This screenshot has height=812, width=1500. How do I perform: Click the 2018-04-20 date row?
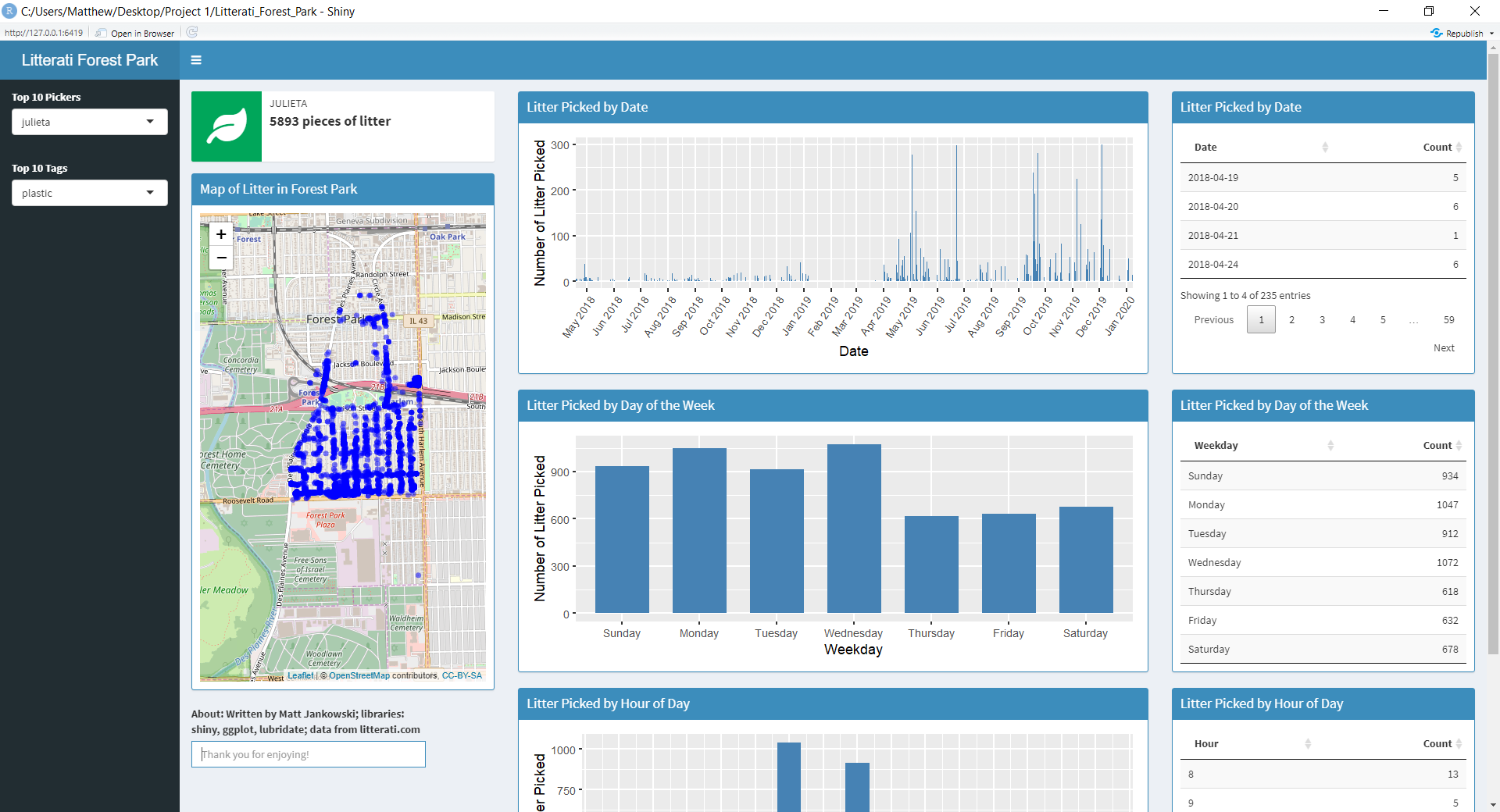coord(1323,207)
